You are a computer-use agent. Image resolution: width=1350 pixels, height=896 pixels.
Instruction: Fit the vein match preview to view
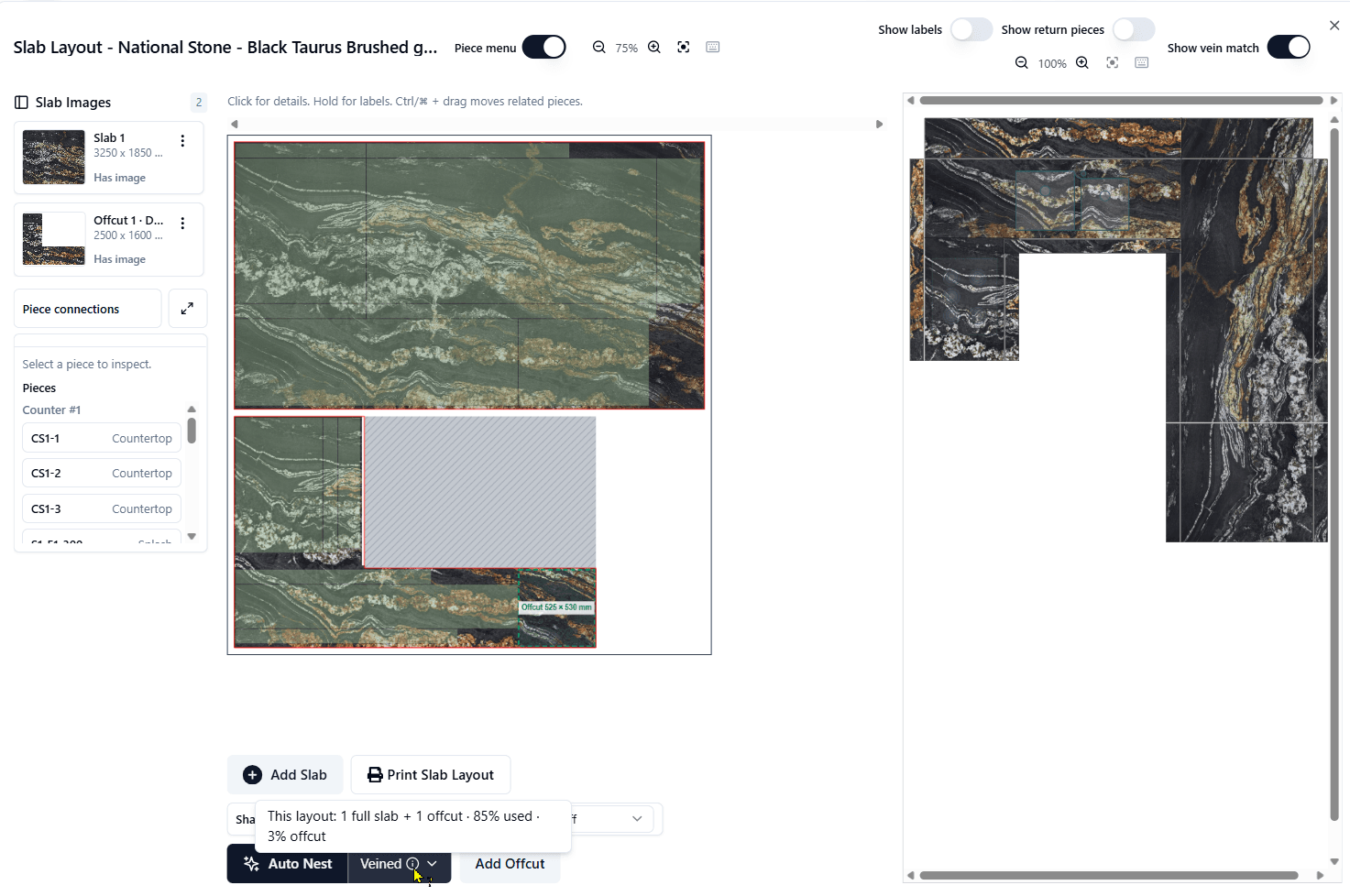point(1113,63)
